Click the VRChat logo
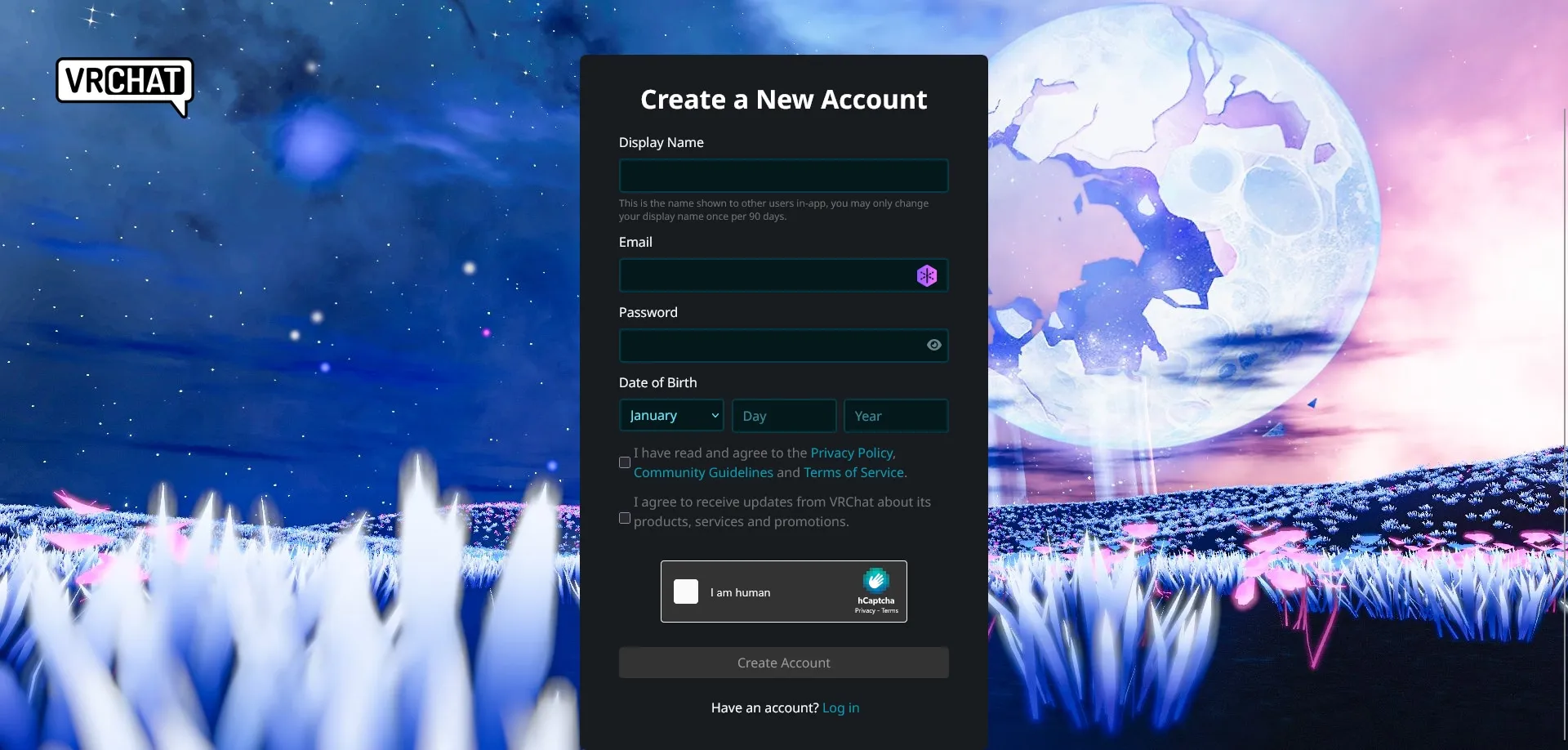The image size is (1568, 750). pyautogui.click(x=124, y=84)
